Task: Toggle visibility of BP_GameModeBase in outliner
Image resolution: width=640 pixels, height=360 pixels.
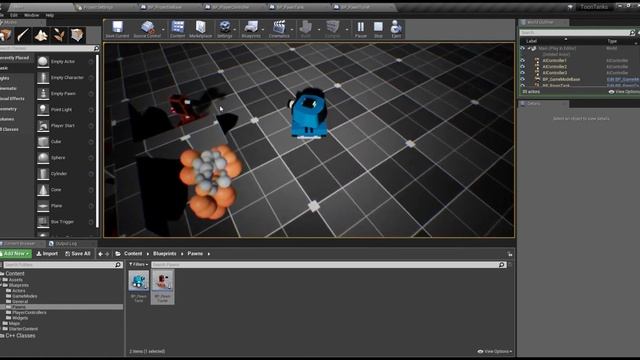Action: click(522, 79)
